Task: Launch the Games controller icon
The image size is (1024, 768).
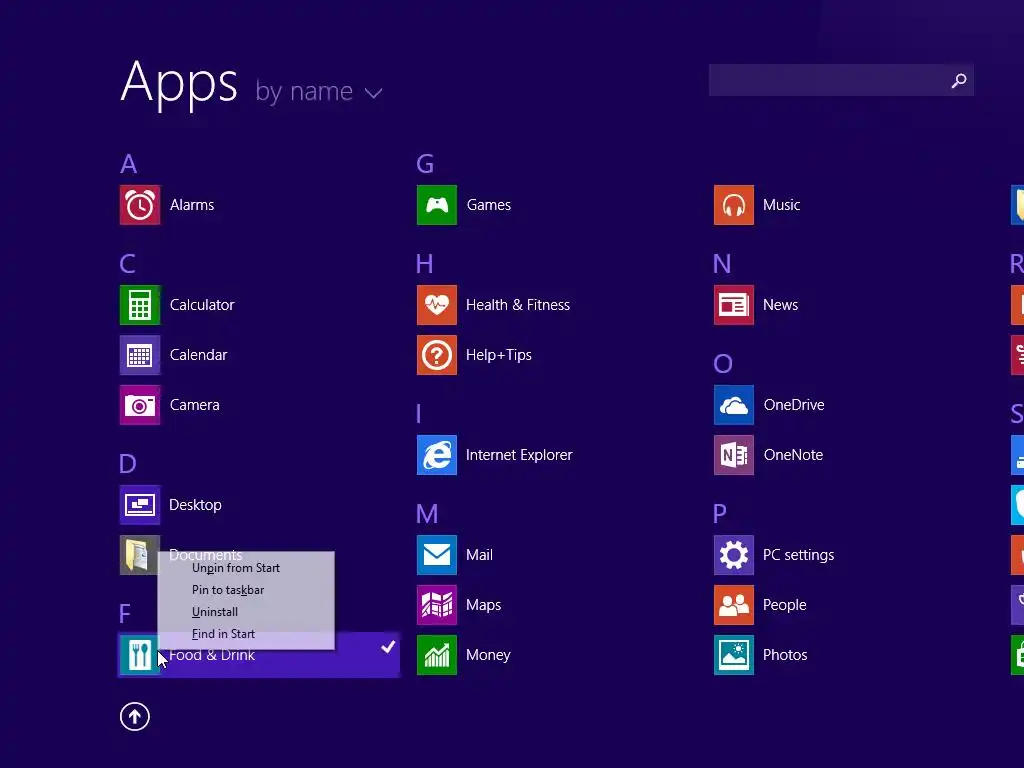Action: [437, 205]
